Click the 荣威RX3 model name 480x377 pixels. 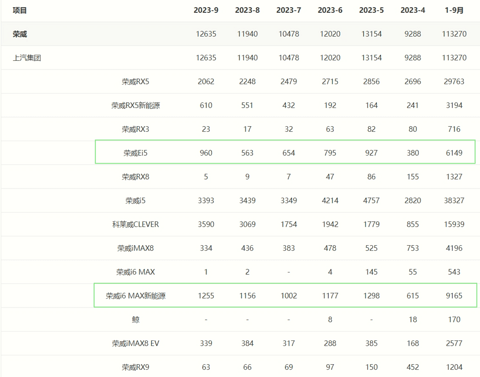coord(135,129)
